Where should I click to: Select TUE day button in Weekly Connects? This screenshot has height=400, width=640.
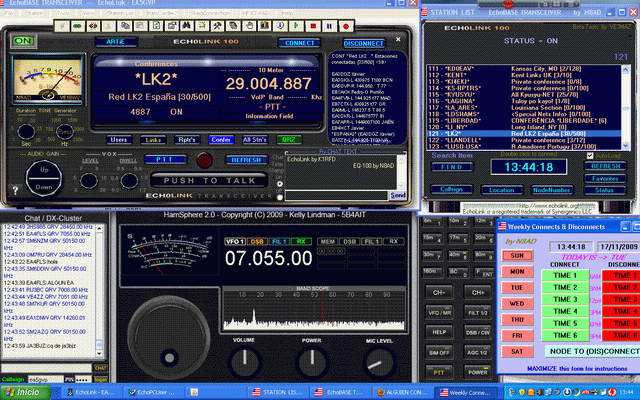(517, 287)
